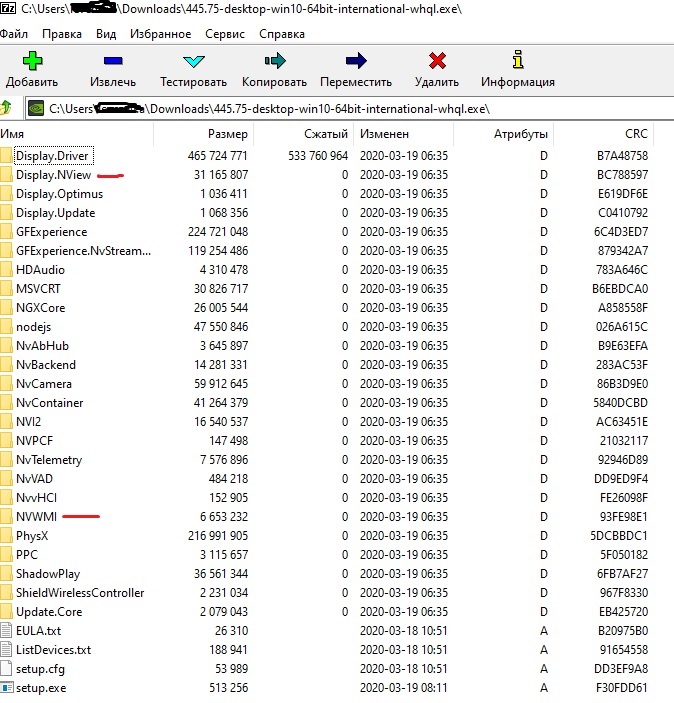The image size is (674, 703).
Task: Select the MSVCRT folder name
Action: coord(38,288)
